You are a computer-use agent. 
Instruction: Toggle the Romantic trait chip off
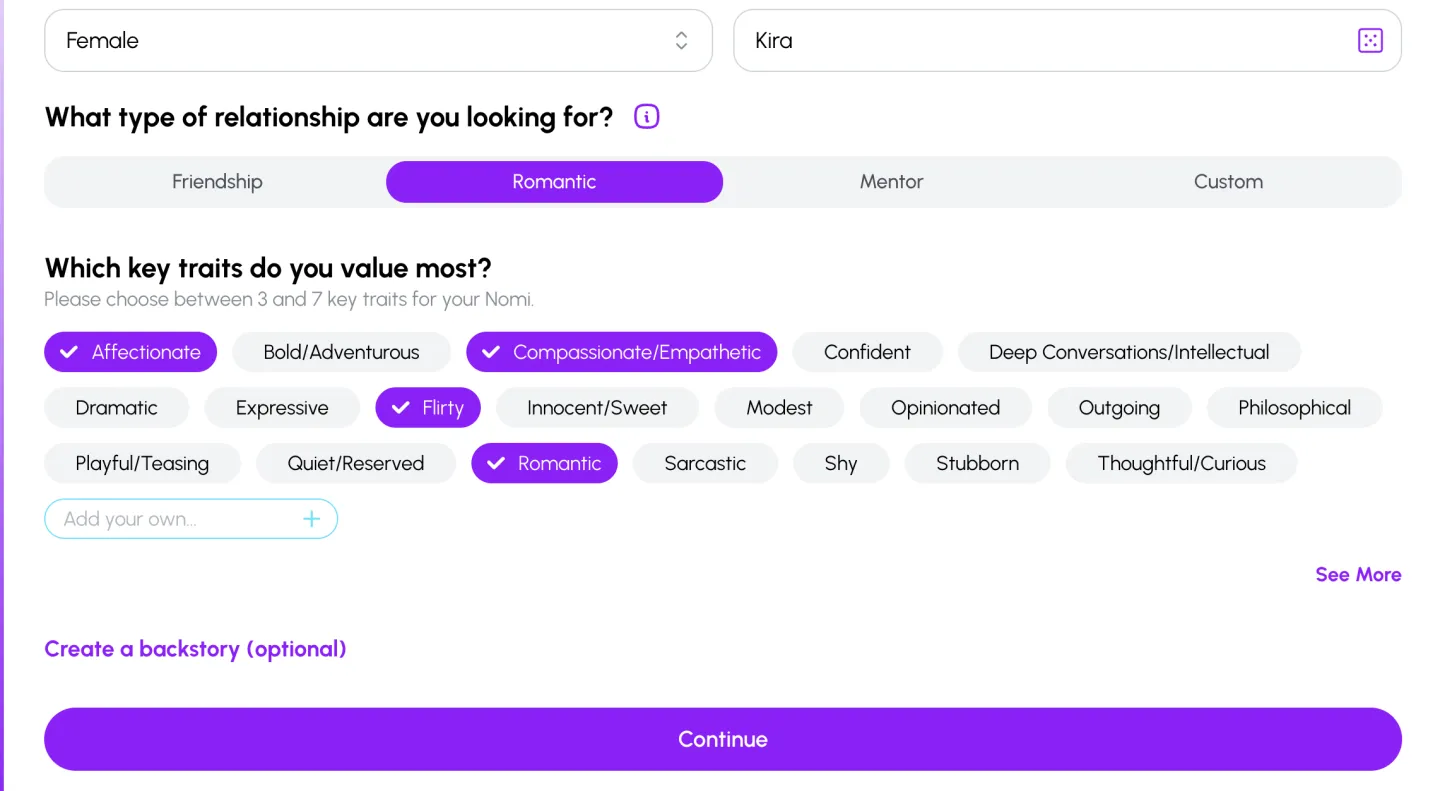pyautogui.click(x=545, y=464)
